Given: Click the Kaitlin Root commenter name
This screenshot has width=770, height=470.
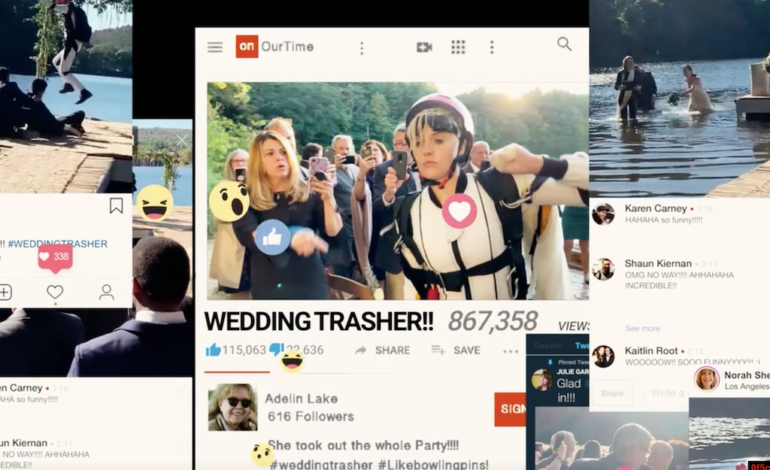Looking at the screenshot, I should 651,351.
